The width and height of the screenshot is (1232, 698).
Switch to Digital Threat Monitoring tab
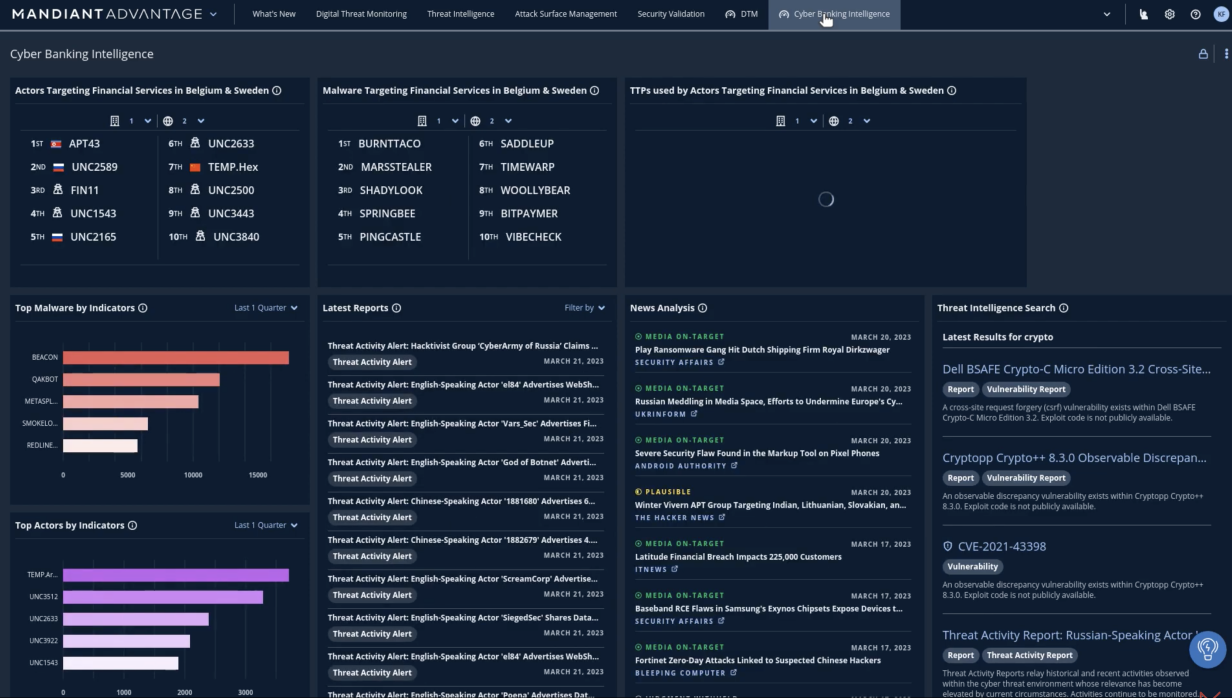(361, 14)
